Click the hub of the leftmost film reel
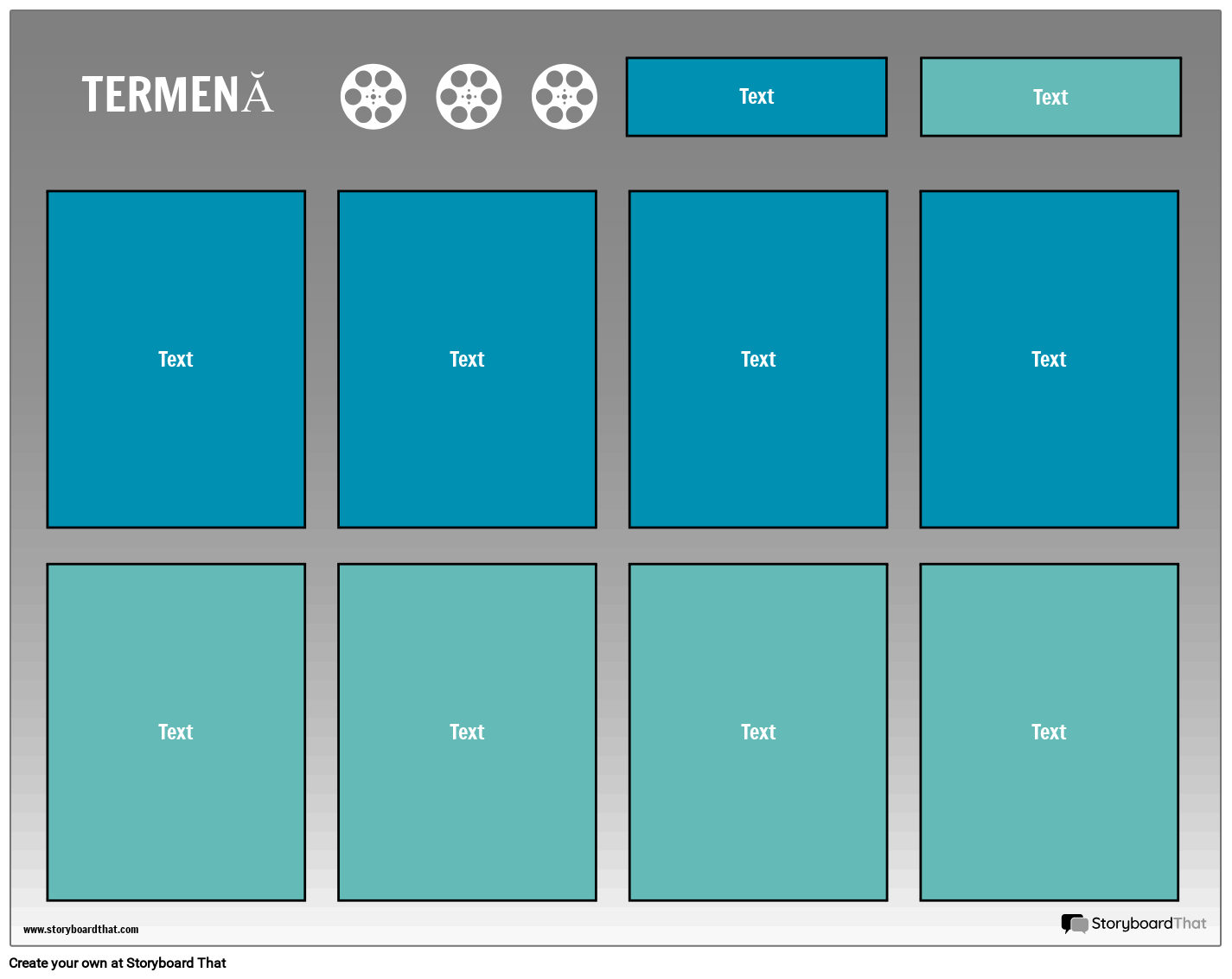 tap(374, 96)
